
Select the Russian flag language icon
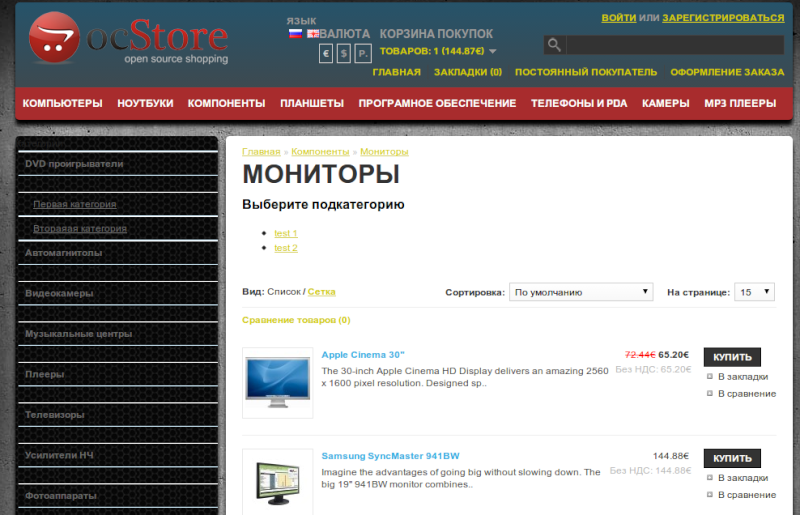tap(295, 34)
